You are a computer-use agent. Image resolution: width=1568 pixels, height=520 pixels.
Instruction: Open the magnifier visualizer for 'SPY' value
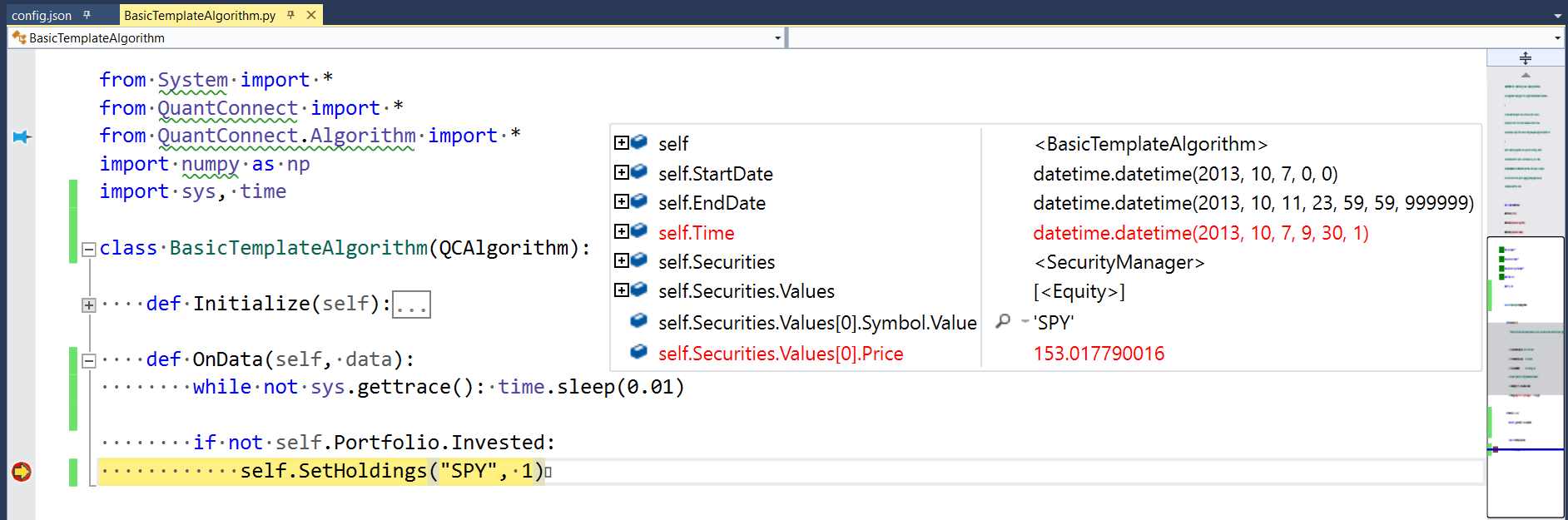[x=1004, y=321]
